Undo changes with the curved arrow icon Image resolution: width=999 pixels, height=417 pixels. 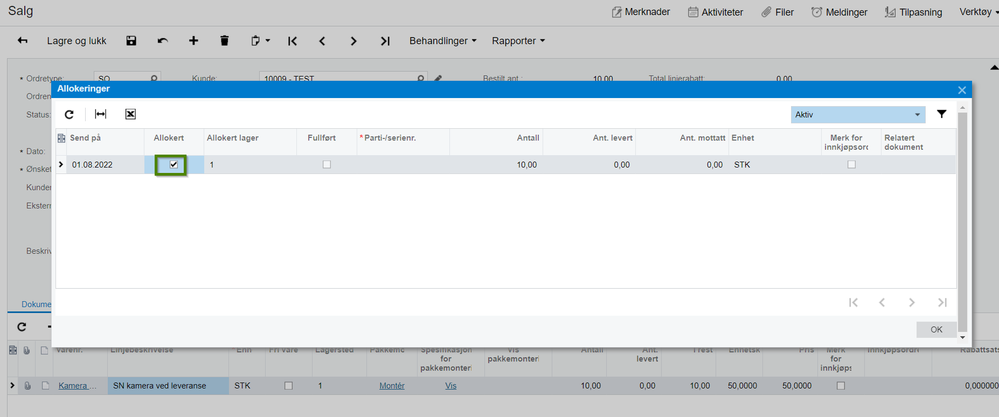point(163,41)
